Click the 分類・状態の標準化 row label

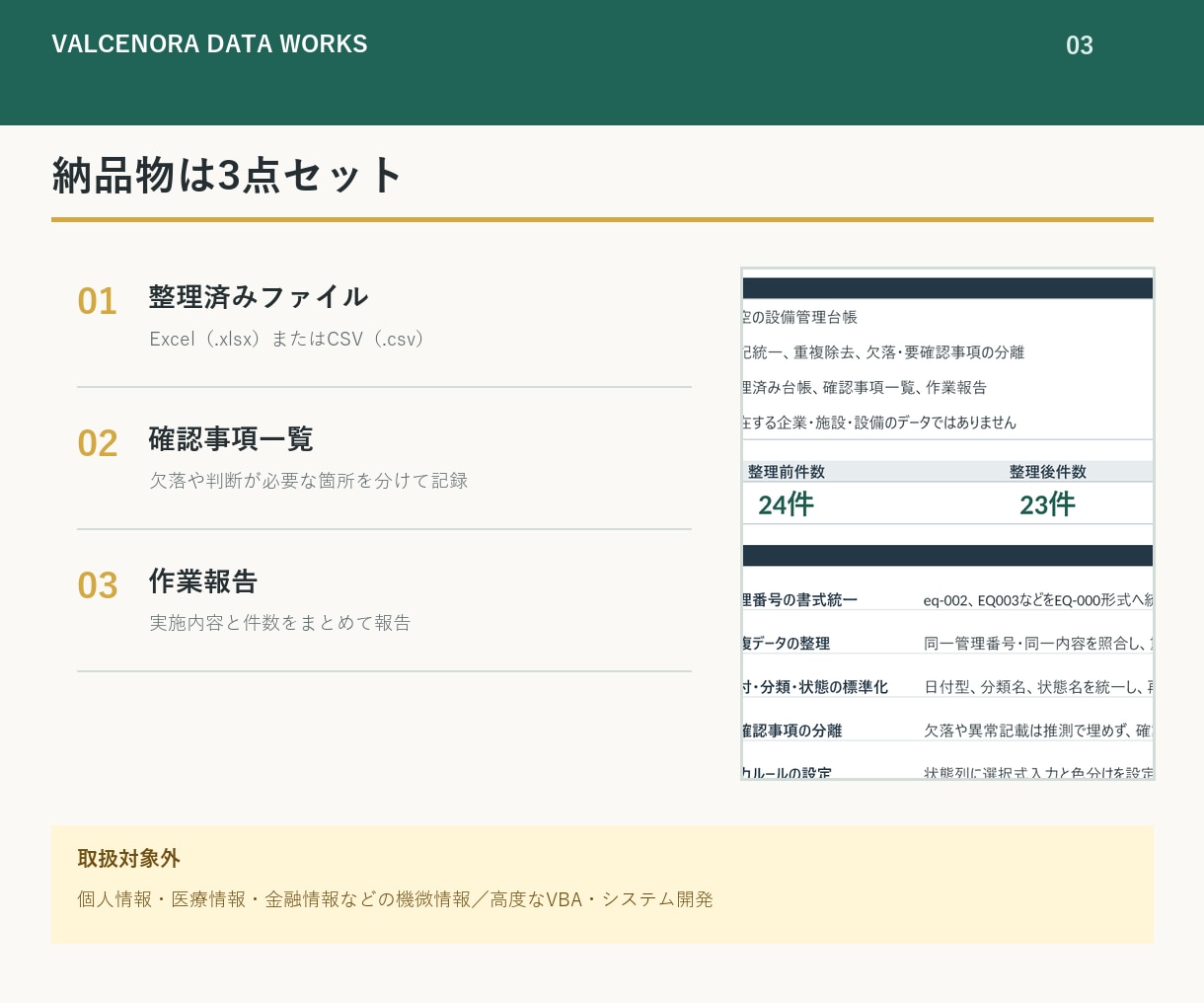(x=816, y=686)
